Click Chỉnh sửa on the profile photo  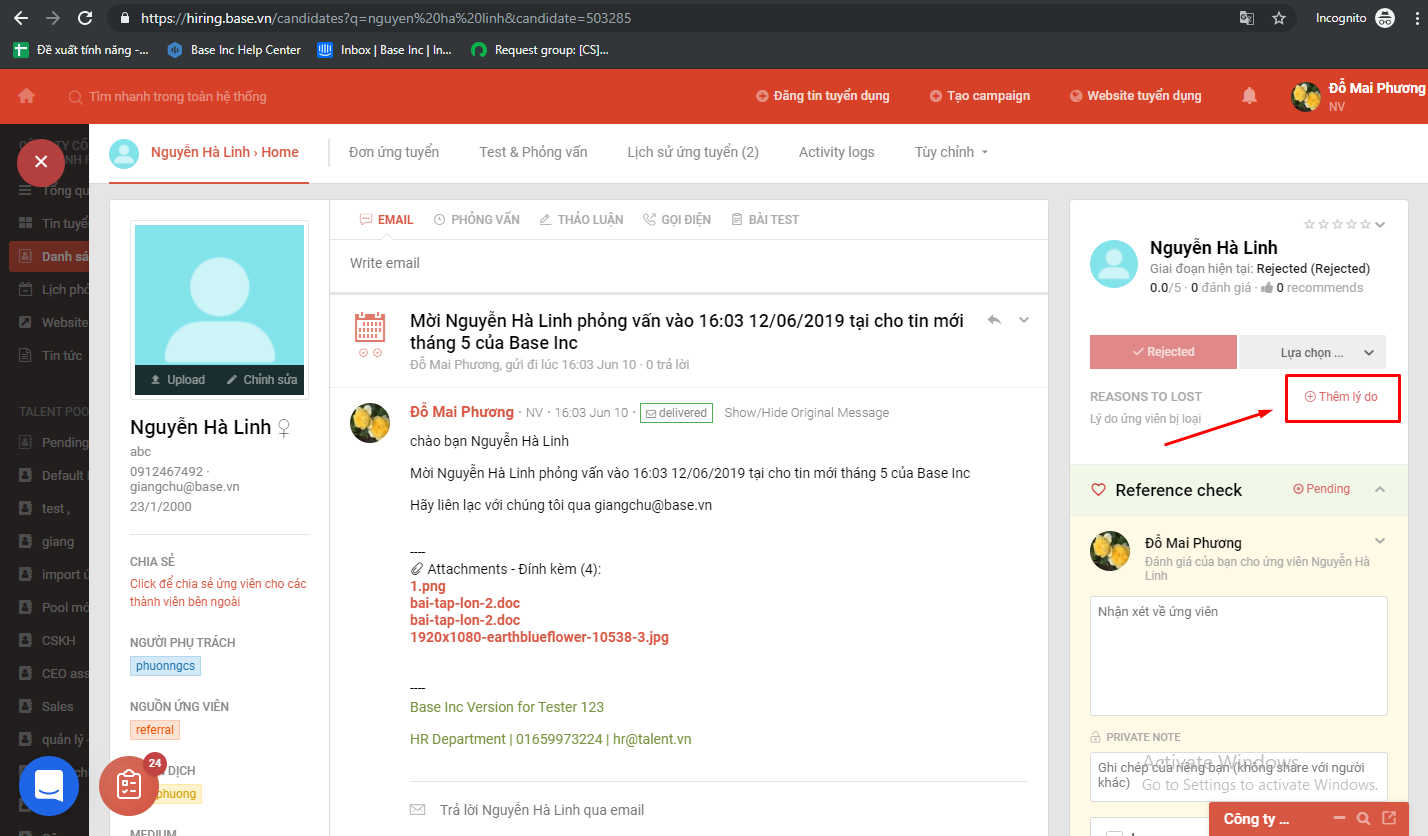coord(262,380)
